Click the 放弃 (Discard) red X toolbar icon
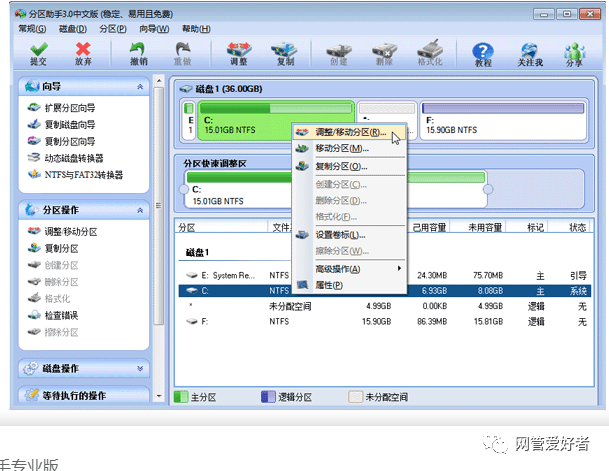Viewport: 609px width, 471px height. pyautogui.click(x=83, y=53)
